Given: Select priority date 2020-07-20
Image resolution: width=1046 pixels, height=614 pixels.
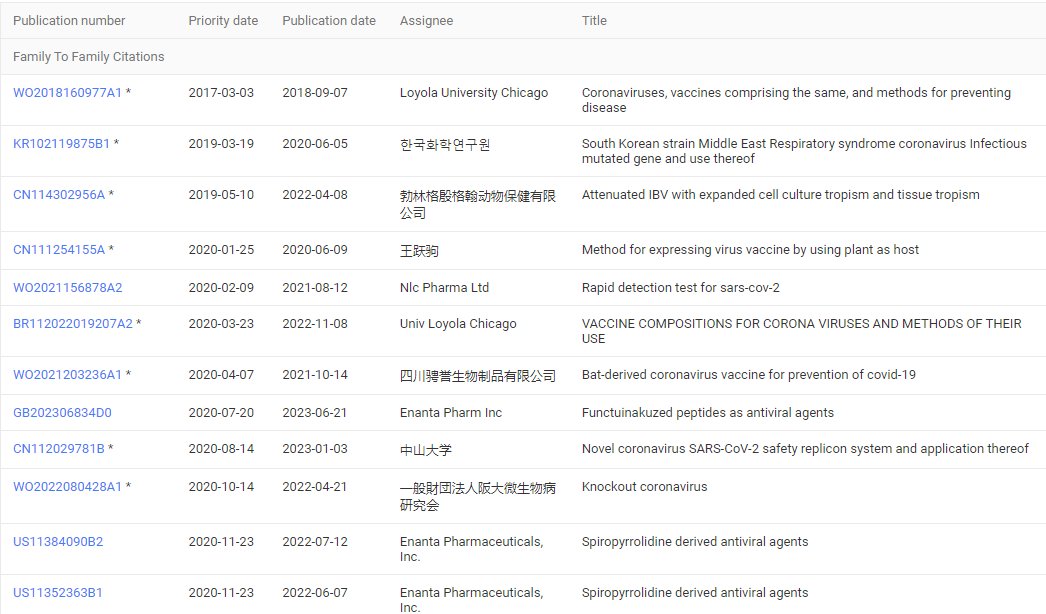Looking at the screenshot, I should 221,412.
